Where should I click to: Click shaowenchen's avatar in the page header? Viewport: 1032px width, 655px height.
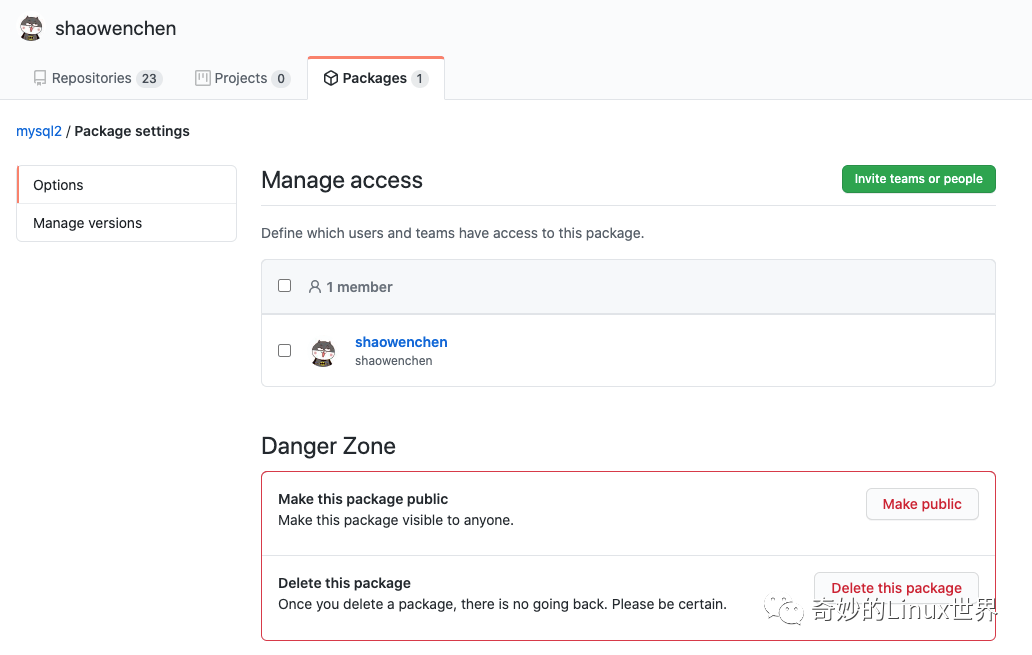pos(30,28)
